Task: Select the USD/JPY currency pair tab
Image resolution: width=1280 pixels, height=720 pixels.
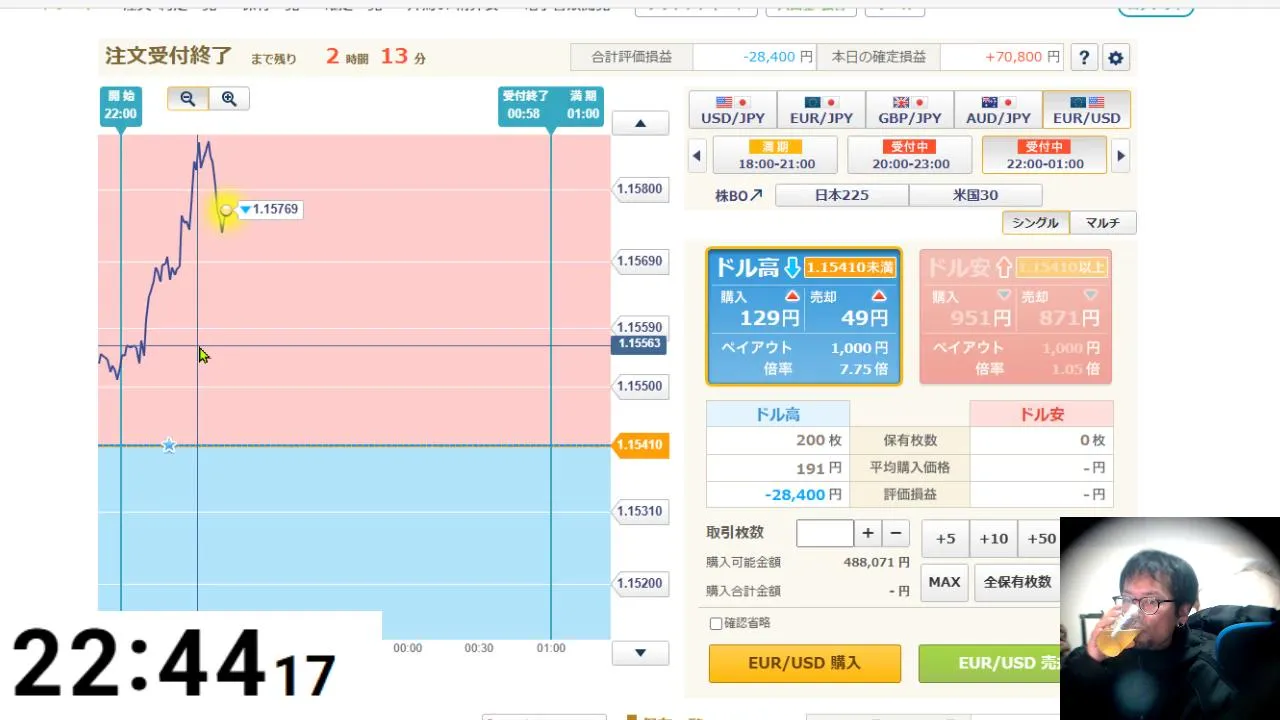Action: pos(732,110)
